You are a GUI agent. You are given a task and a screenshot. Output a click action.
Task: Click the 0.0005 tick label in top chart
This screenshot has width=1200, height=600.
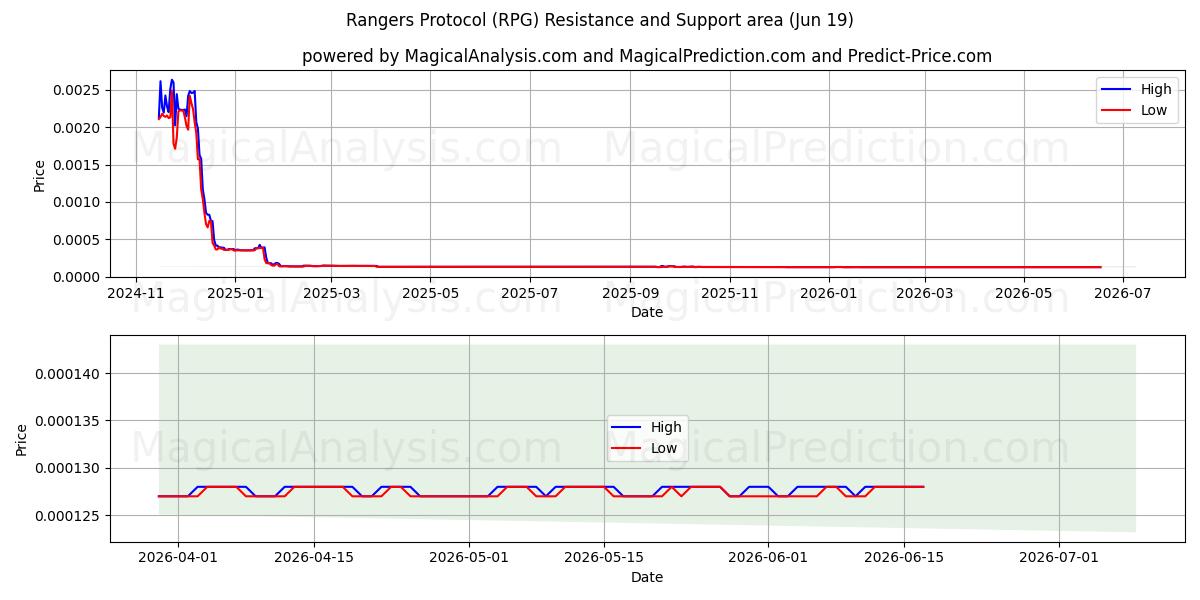click(78, 240)
